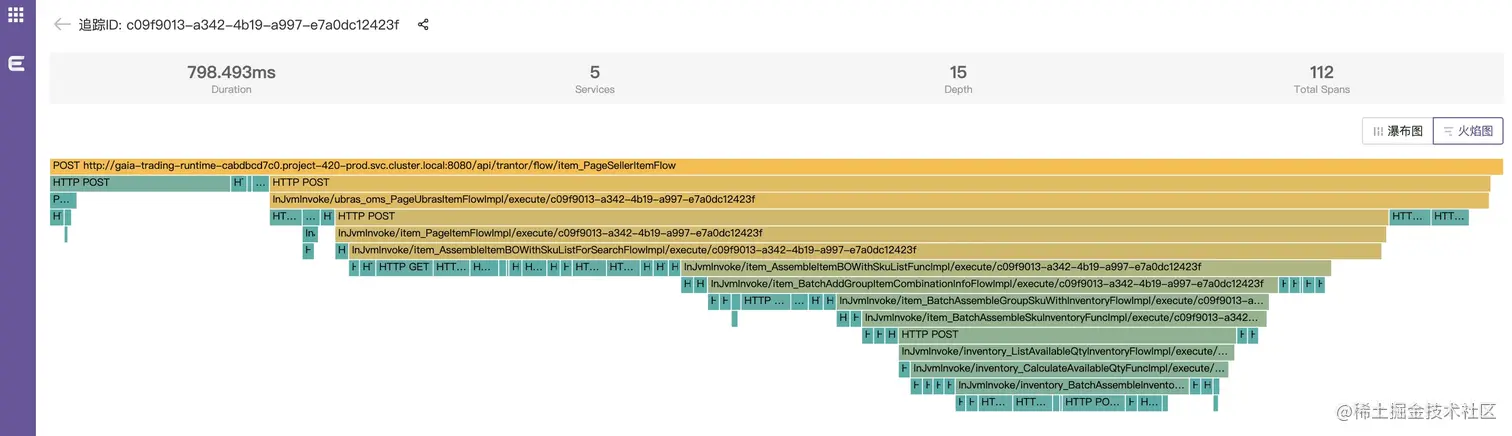This screenshot has height=436, width=1512.
Task: Select InJvmInvoke/ubras_oms_PageUbrasItemFlowImpl span
Action: tap(878, 200)
